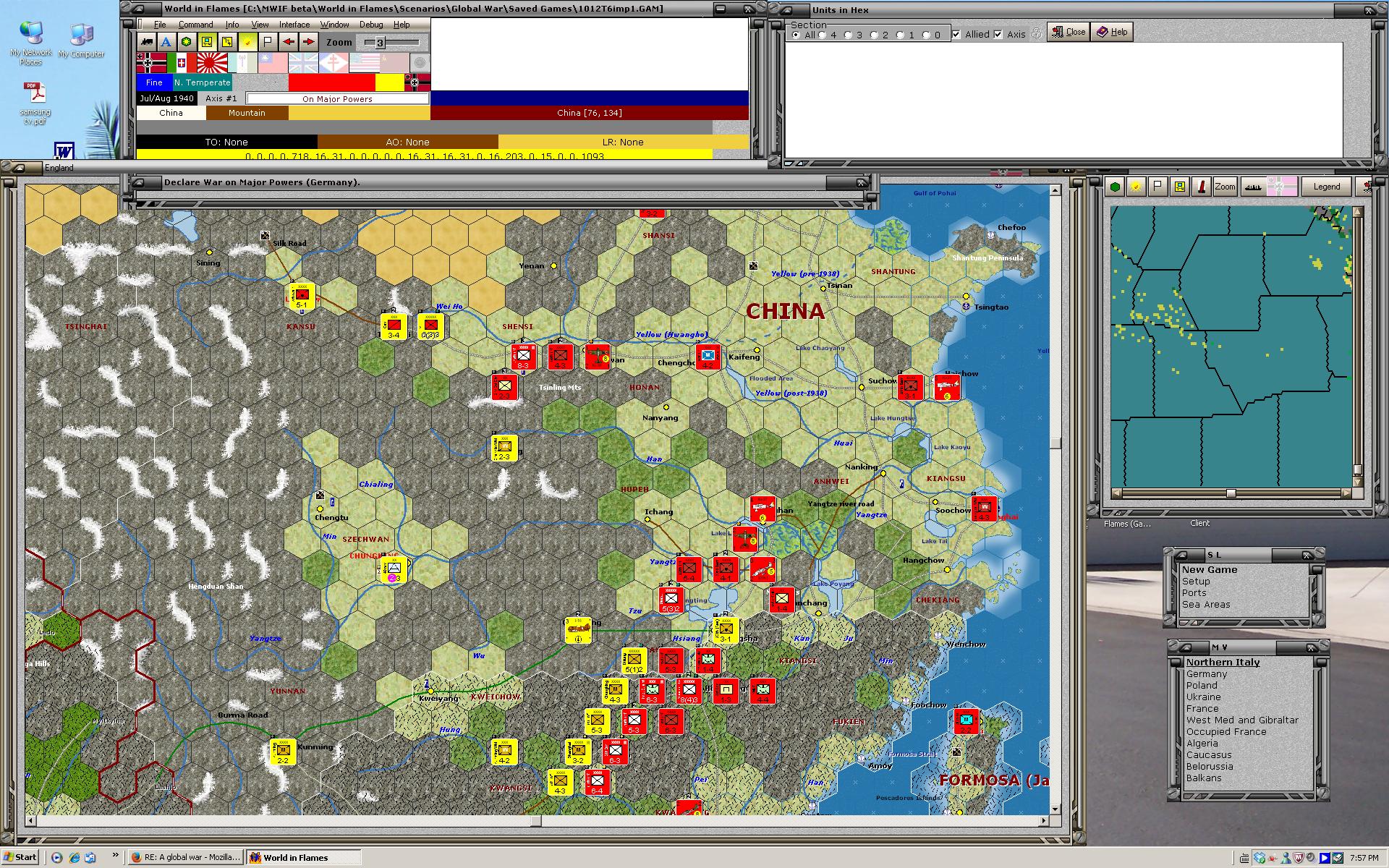This screenshot has width=1389, height=868.
Task: Select the Chinese flag in powers row
Action: (x=273, y=63)
